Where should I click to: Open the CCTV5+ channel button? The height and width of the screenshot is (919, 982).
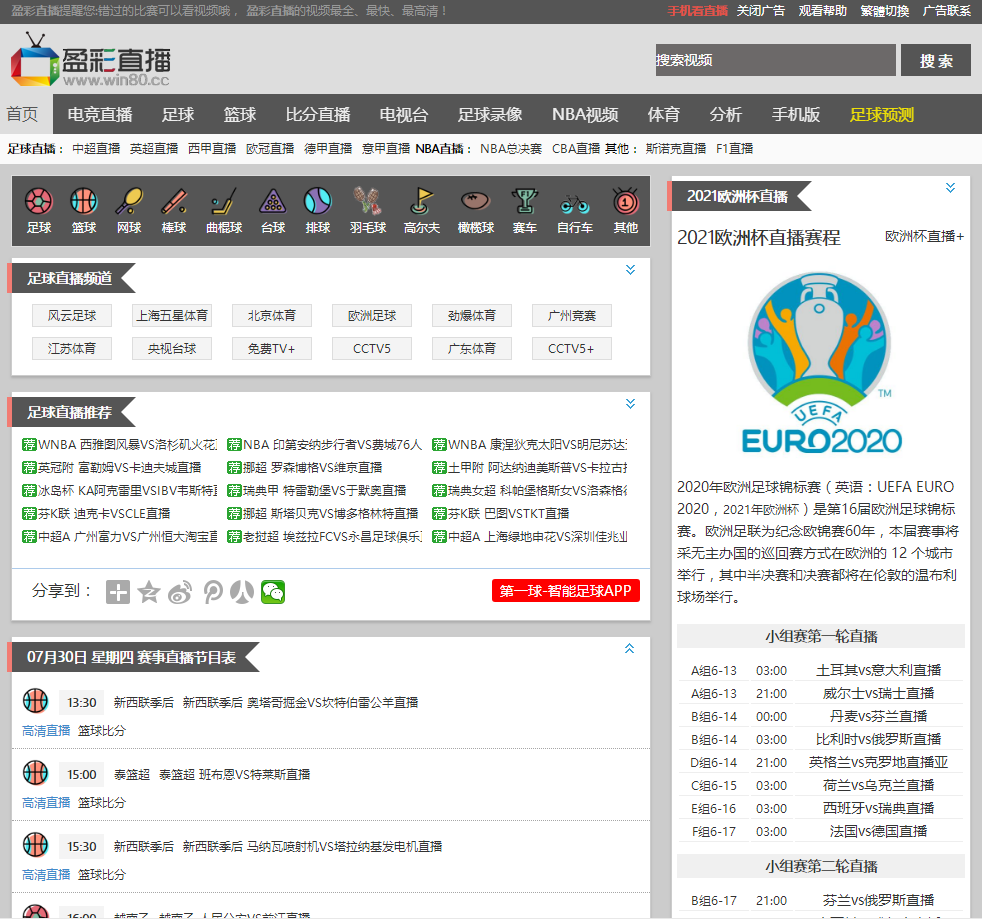click(x=571, y=349)
